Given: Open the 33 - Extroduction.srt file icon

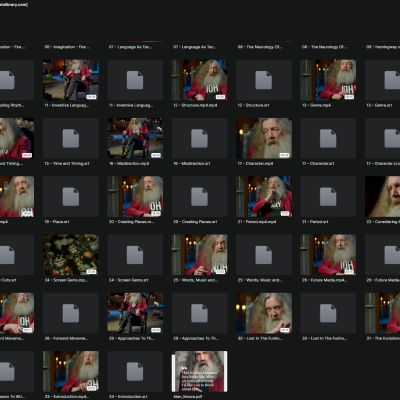Looking at the screenshot, I should pos(135,371).
